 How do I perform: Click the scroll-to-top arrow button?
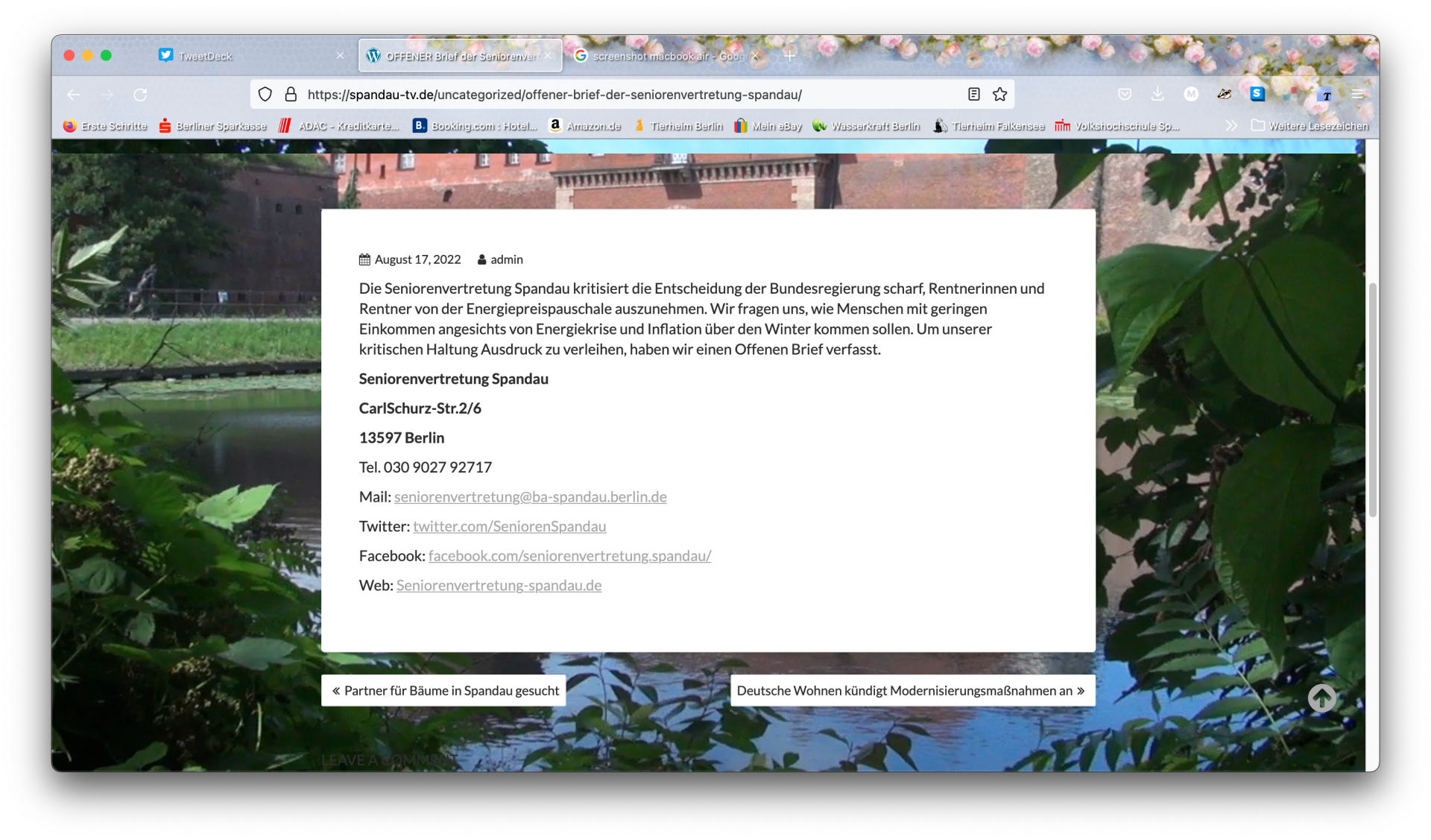pos(1321,698)
